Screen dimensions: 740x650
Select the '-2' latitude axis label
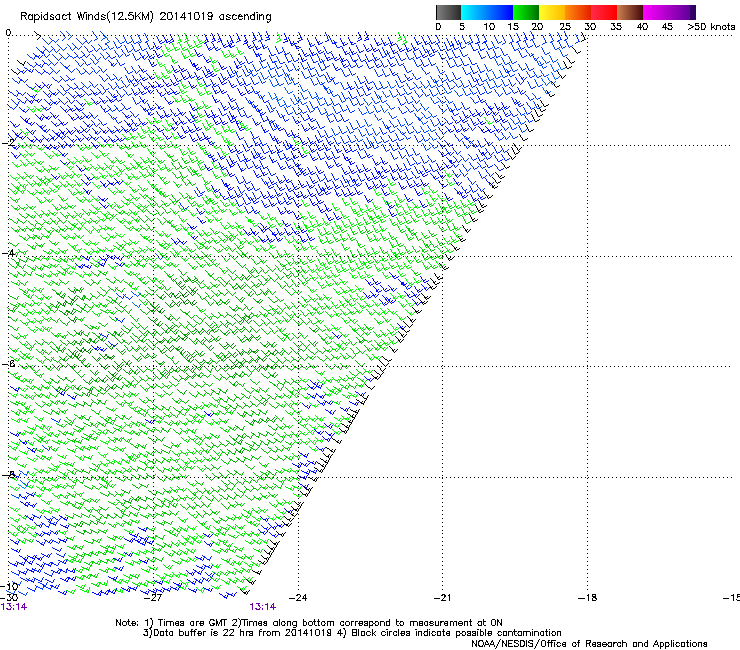pos(8,143)
